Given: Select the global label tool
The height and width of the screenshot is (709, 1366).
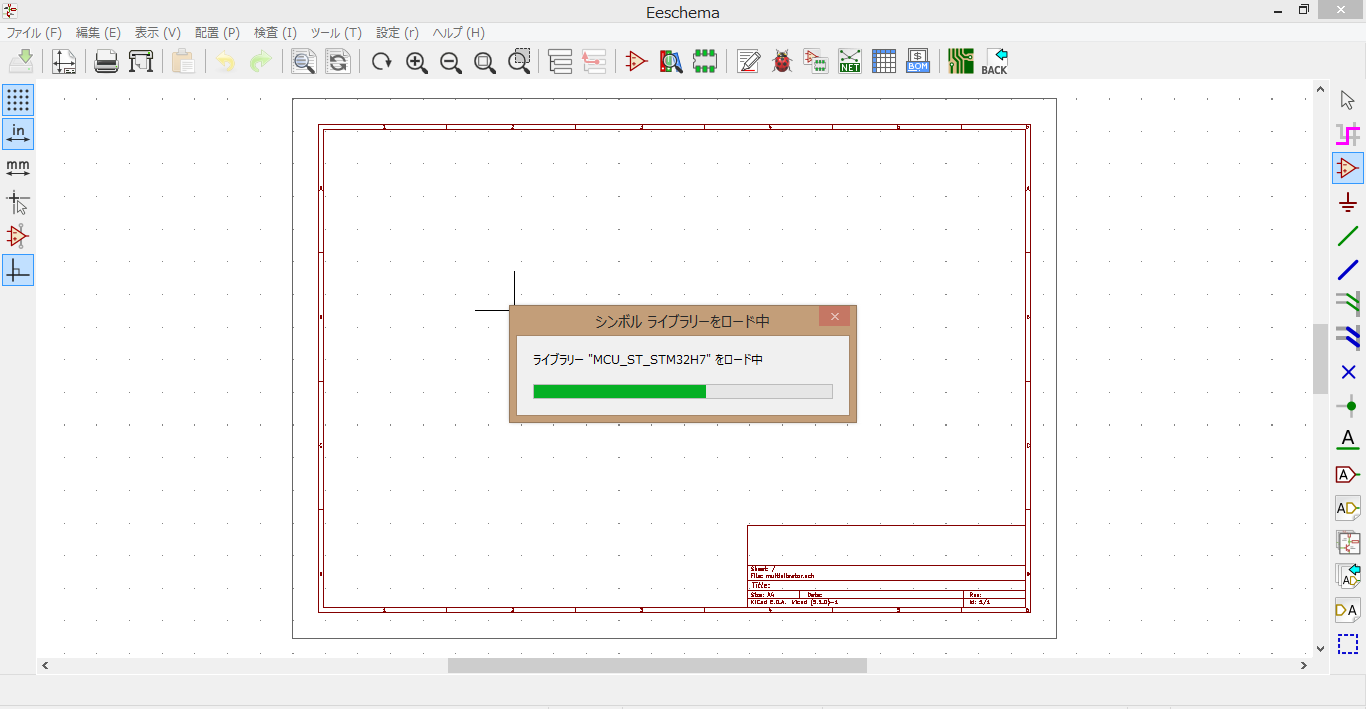Looking at the screenshot, I should pos(1348,474).
